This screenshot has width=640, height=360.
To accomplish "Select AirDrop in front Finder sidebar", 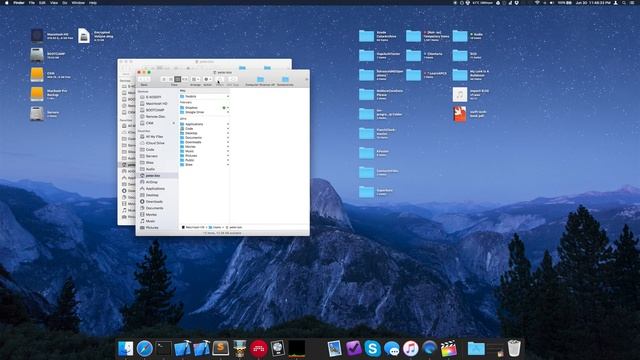I will pyautogui.click(x=157, y=182).
